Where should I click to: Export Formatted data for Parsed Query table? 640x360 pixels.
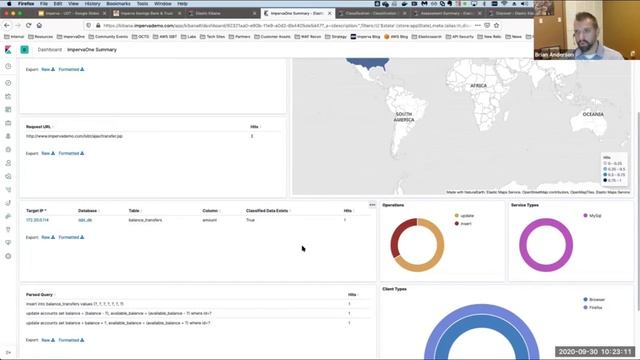(x=71, y=340)
